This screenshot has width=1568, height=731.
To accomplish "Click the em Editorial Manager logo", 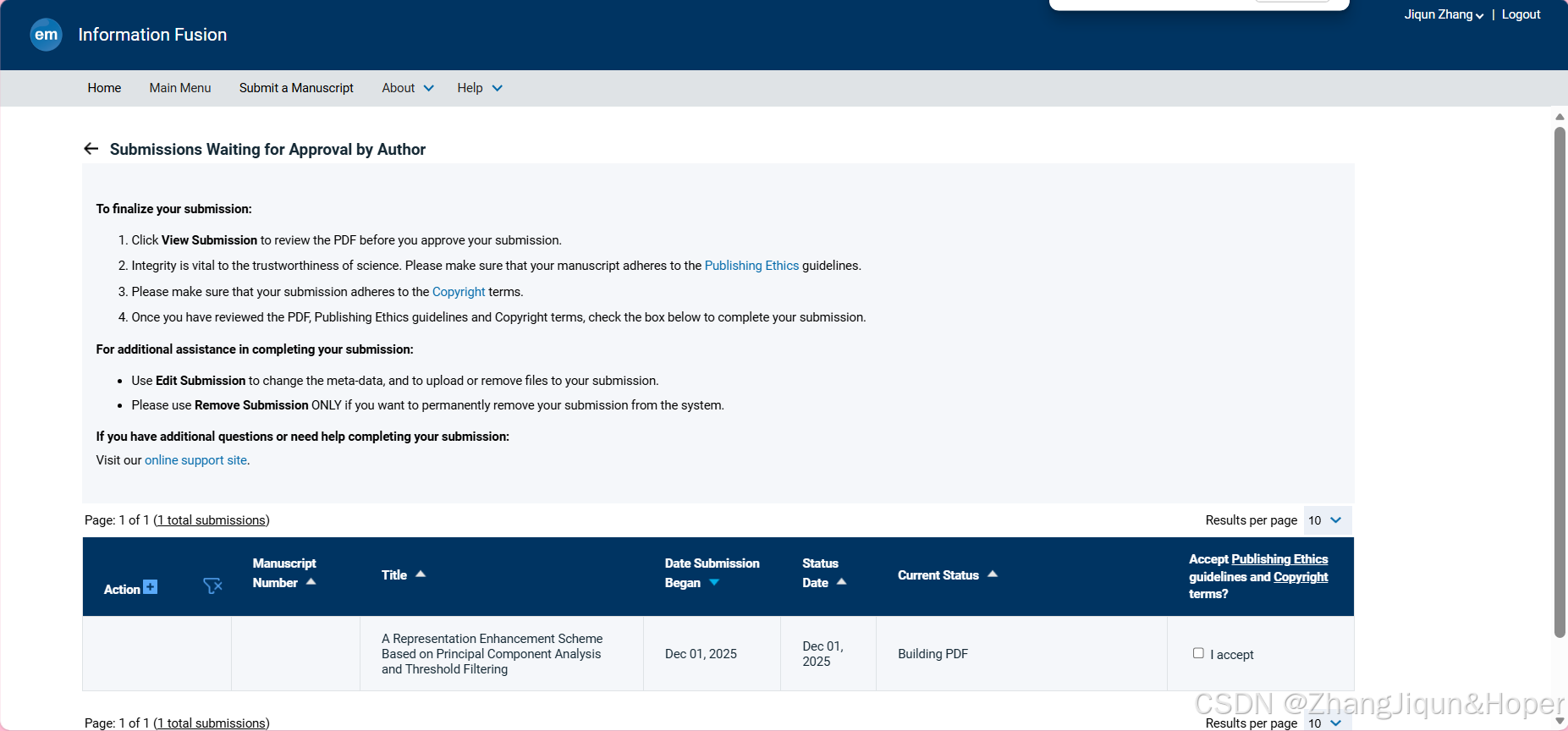I will tap(46, 35).
